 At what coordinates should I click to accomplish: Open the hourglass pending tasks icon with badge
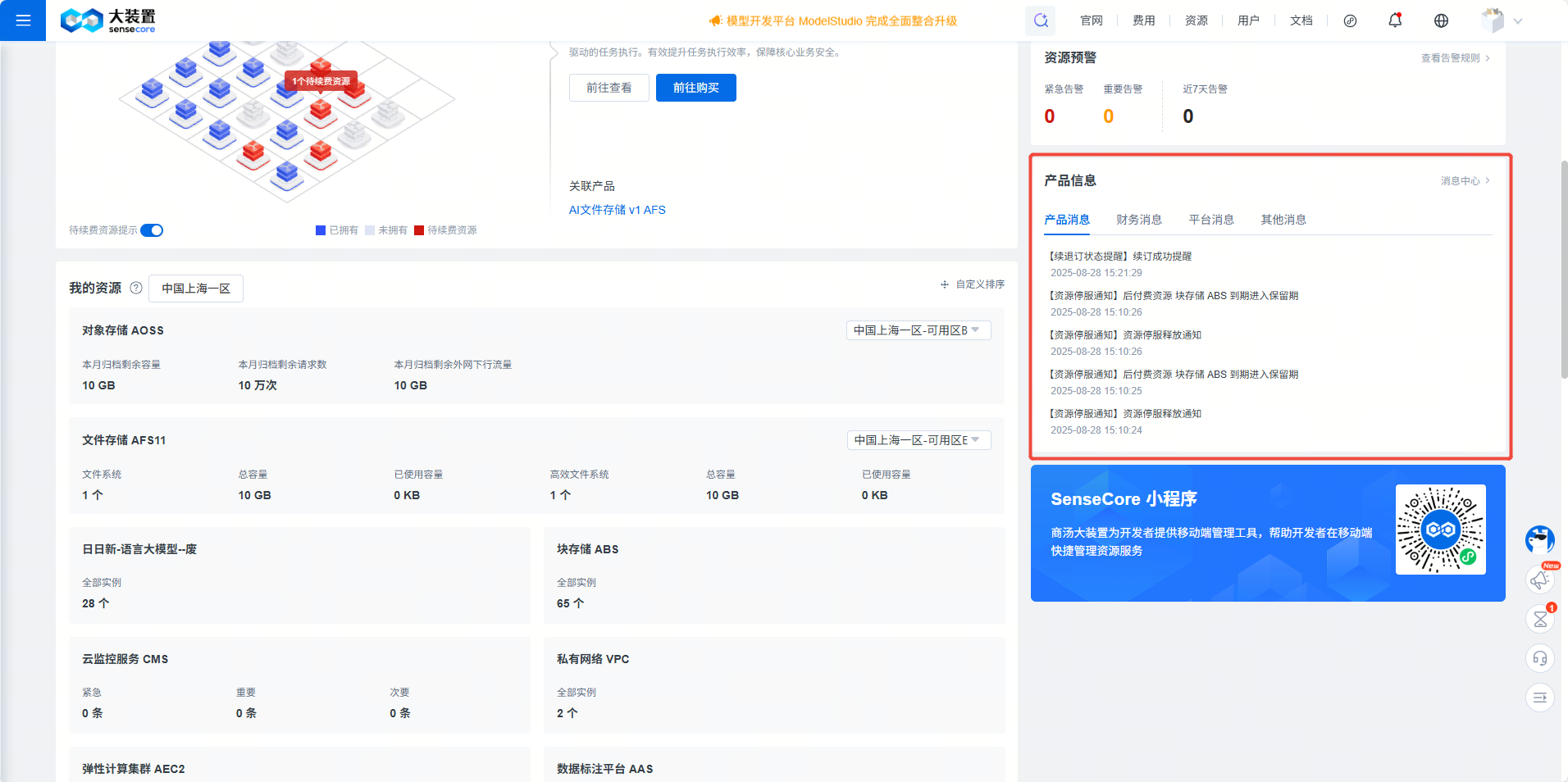tap(1540, 619)
